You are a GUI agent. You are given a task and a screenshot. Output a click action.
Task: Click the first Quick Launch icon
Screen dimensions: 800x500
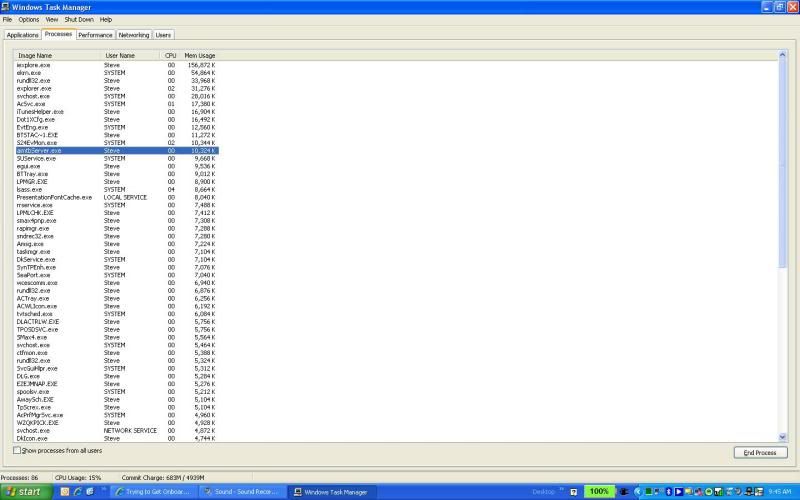[x=65, y=492]
